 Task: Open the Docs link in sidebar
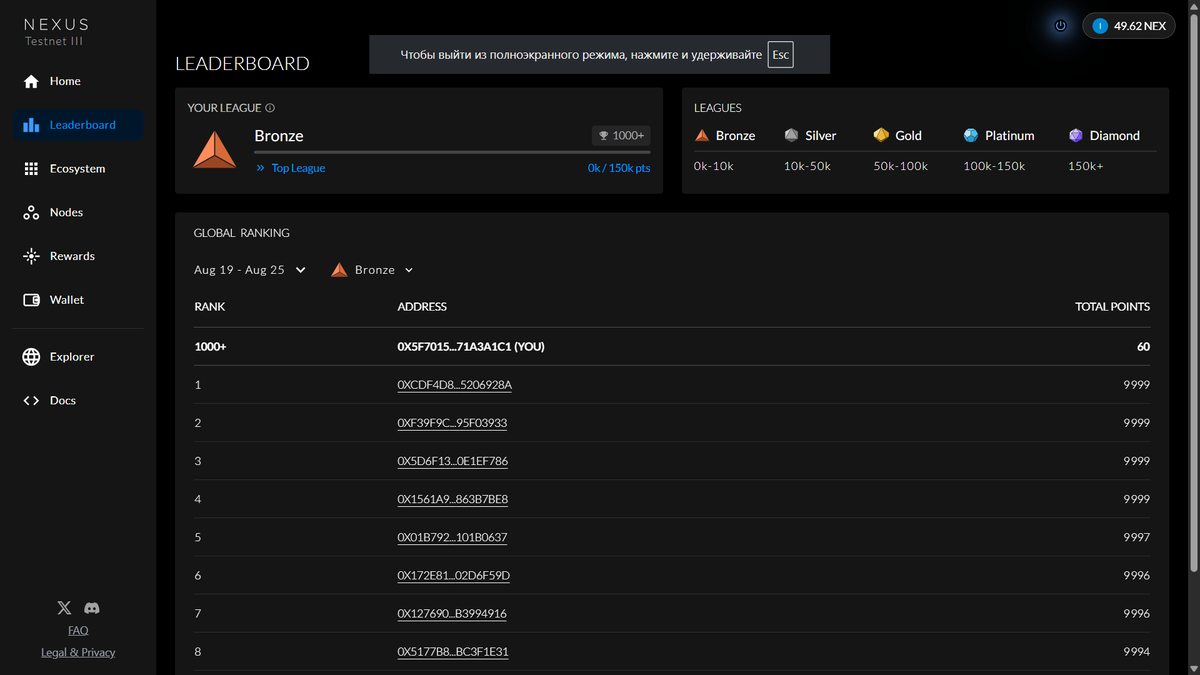coord(63,401)
